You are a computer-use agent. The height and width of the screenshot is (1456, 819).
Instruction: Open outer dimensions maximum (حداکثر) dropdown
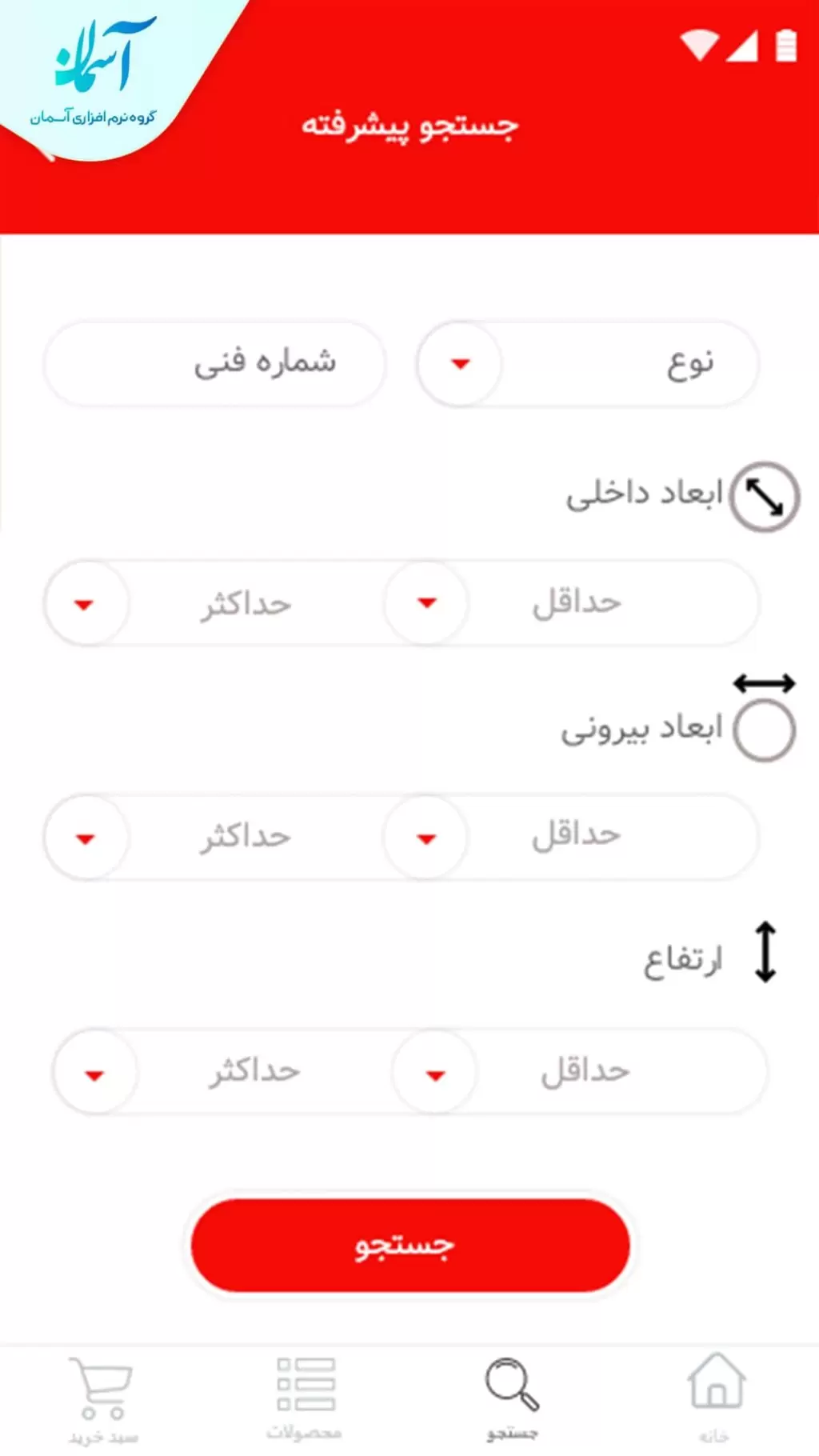tap(85, 838)
